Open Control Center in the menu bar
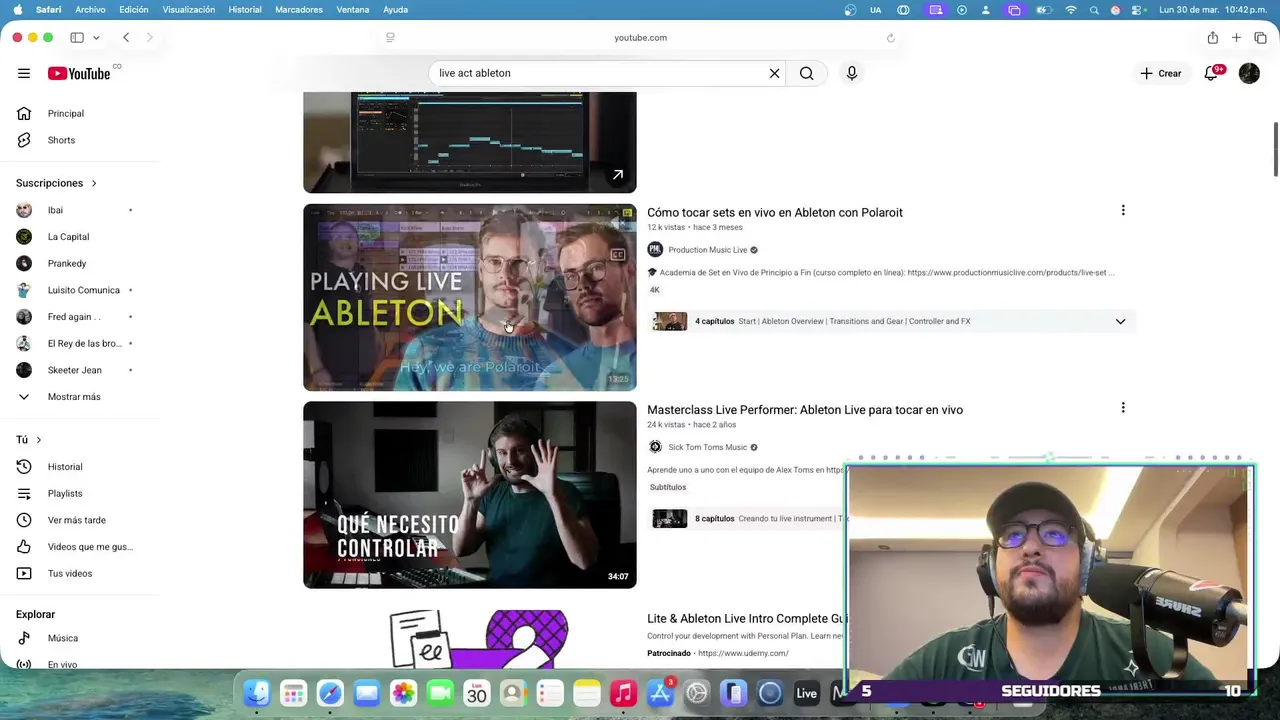The width and height of the screenshot is (1280, 720). click(x=1138, y=10)
